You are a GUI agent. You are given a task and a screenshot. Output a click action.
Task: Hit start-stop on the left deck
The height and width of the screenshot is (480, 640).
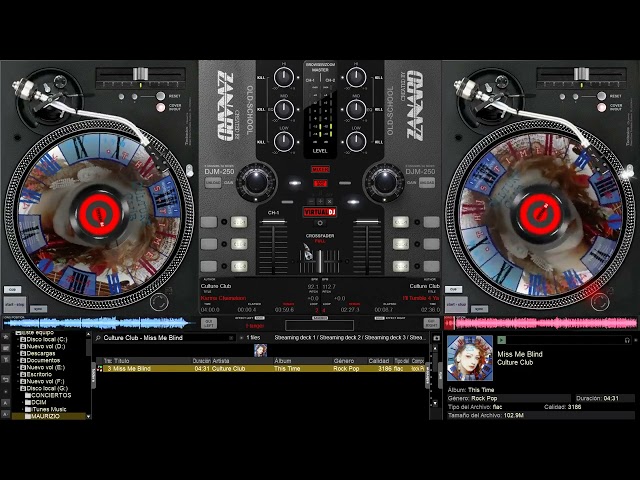pyautogui.click(x=14, y=304)
